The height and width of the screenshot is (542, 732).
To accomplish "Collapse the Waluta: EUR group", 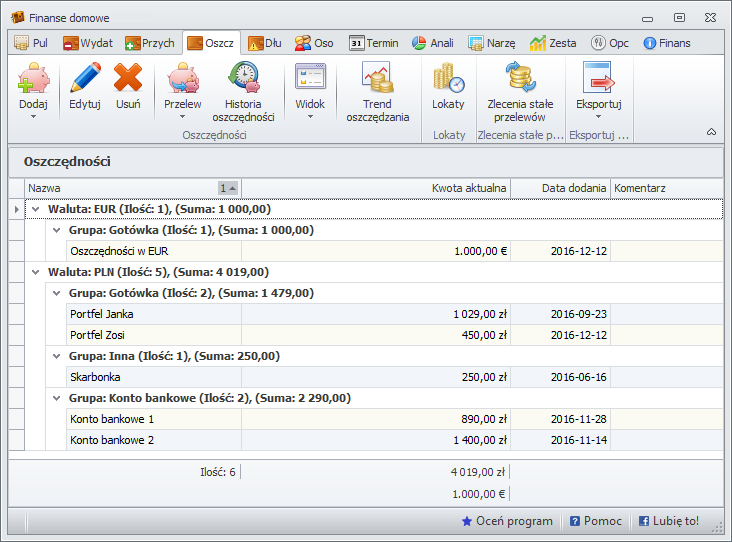I will [x=36, y=209].
